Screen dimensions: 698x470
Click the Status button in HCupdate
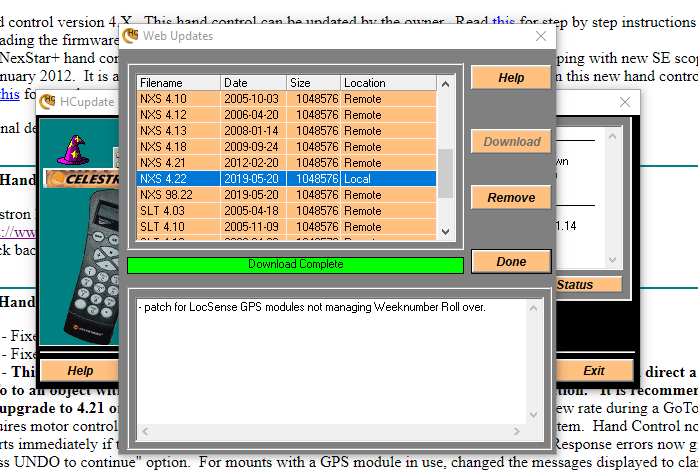tap(588, 284)
